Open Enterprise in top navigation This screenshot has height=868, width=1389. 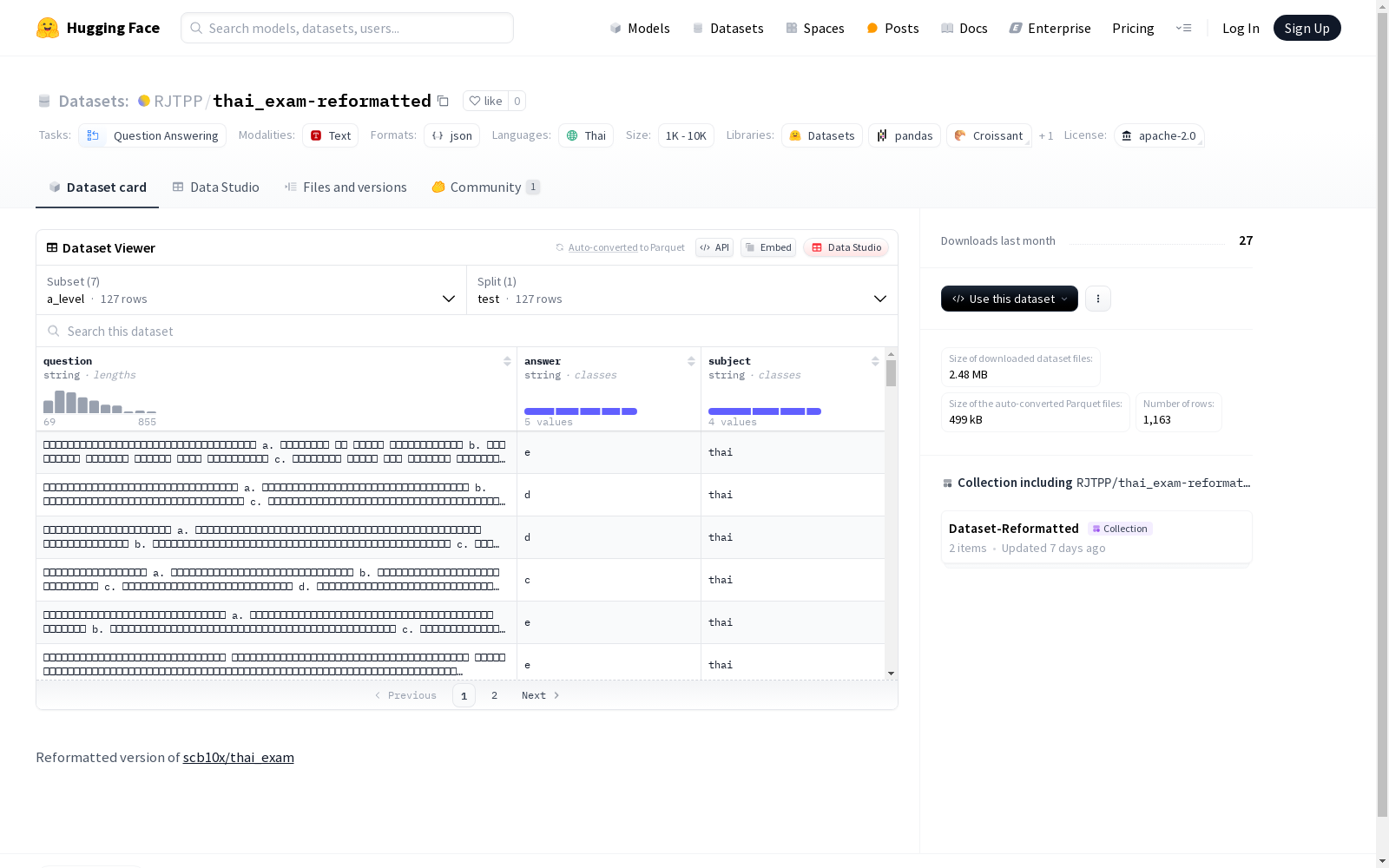[1050, 28]
